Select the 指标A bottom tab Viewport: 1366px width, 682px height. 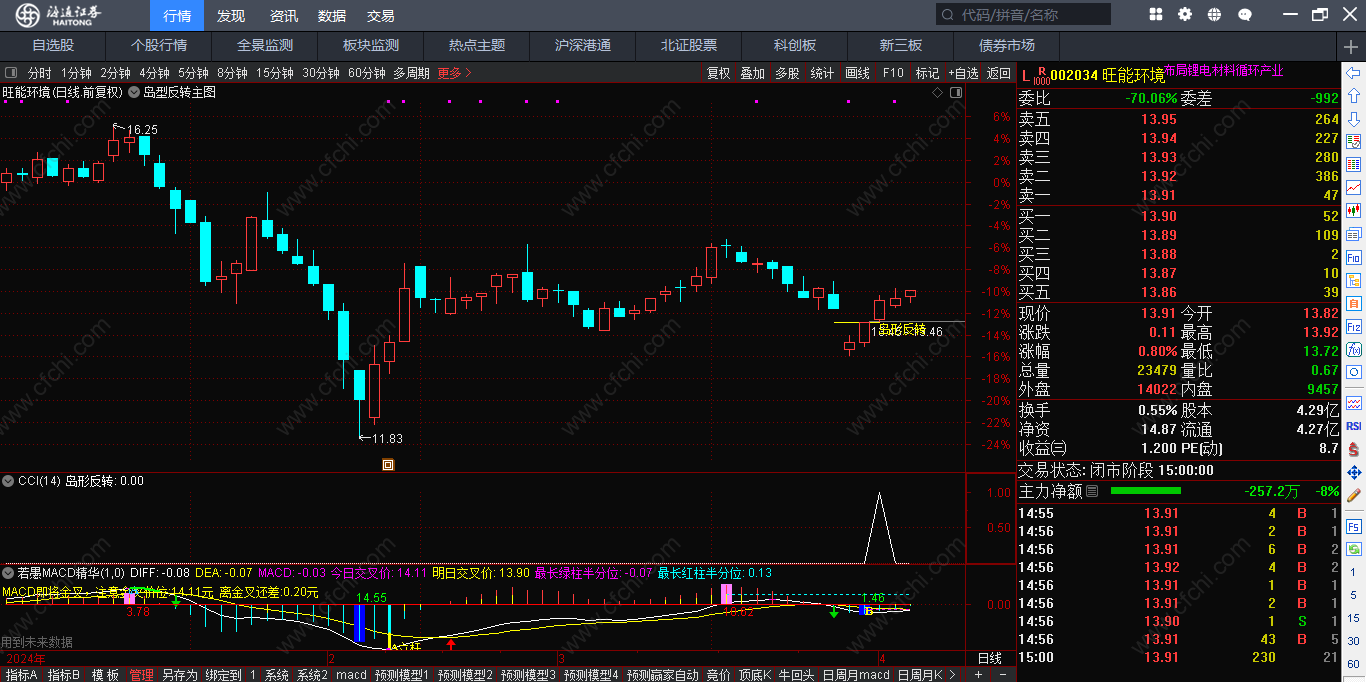[x=21, y=675]
